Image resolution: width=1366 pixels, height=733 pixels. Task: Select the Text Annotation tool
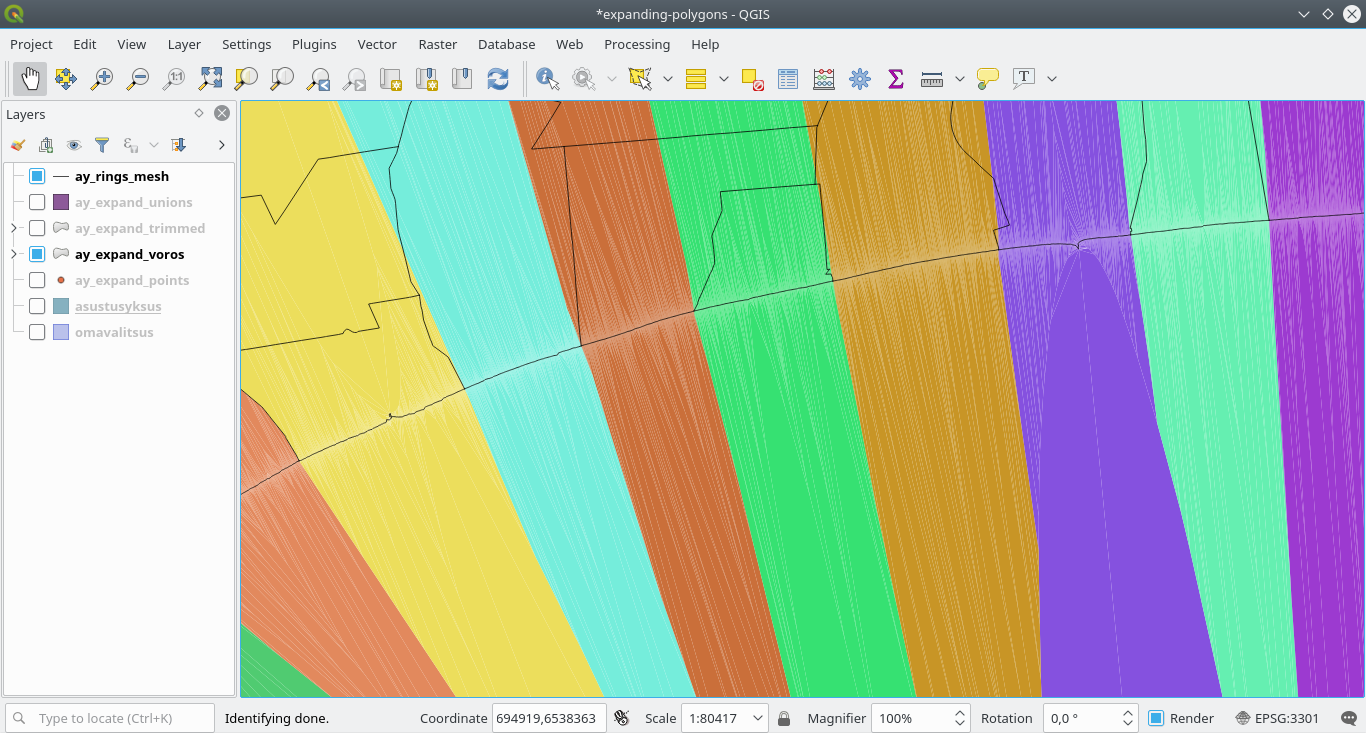(x=1024, y=78)
